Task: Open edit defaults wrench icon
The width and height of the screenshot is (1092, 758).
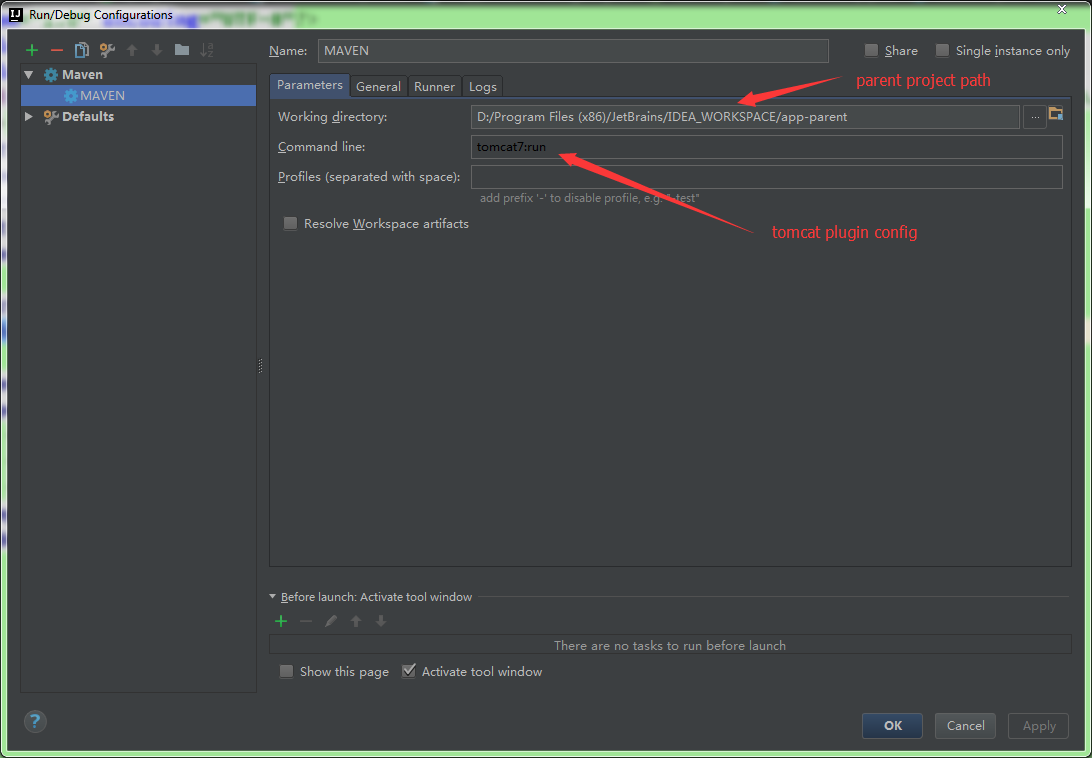Action: (x=107, y=50)
